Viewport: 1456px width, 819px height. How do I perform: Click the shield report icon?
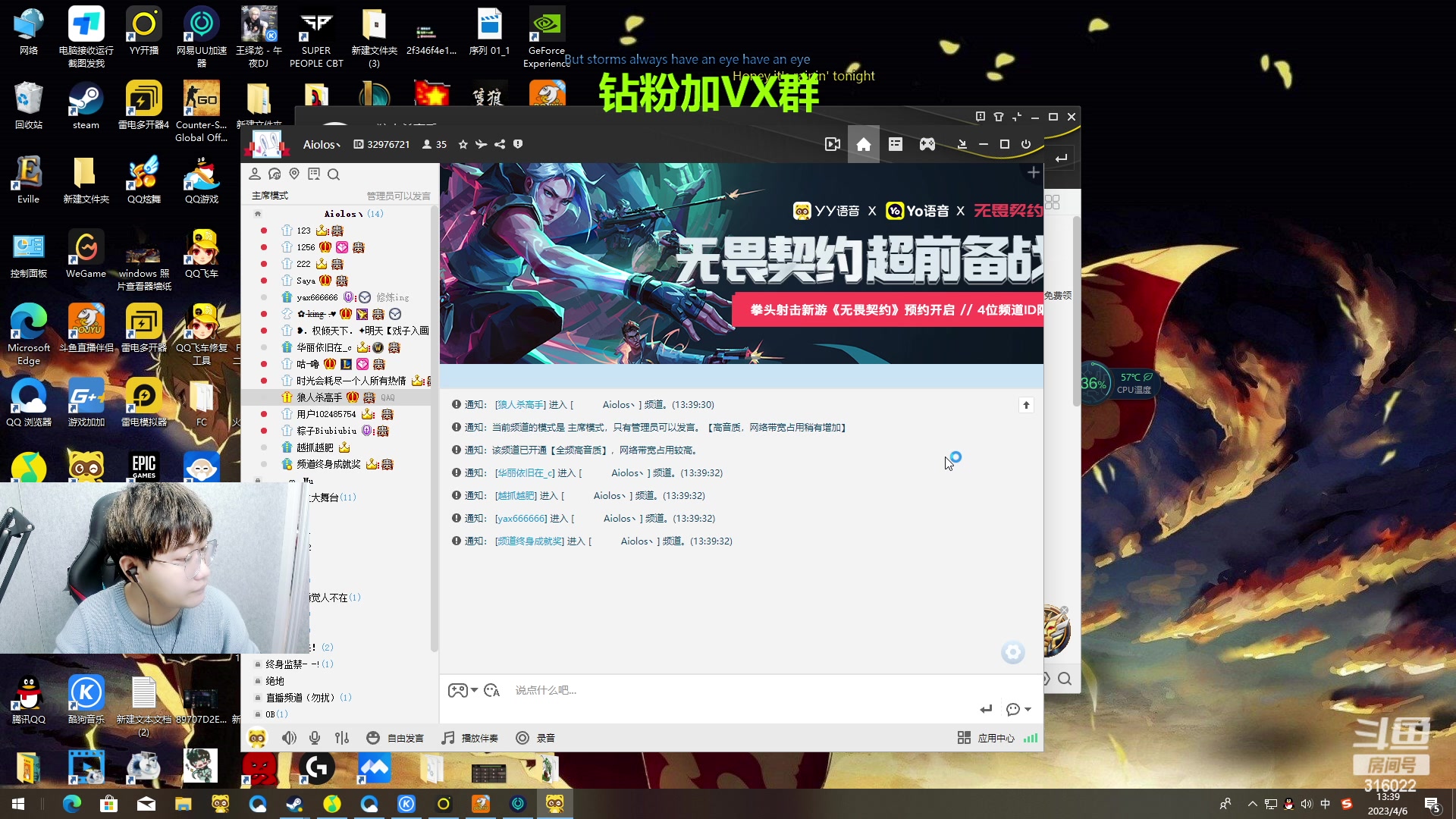(518, 144)
